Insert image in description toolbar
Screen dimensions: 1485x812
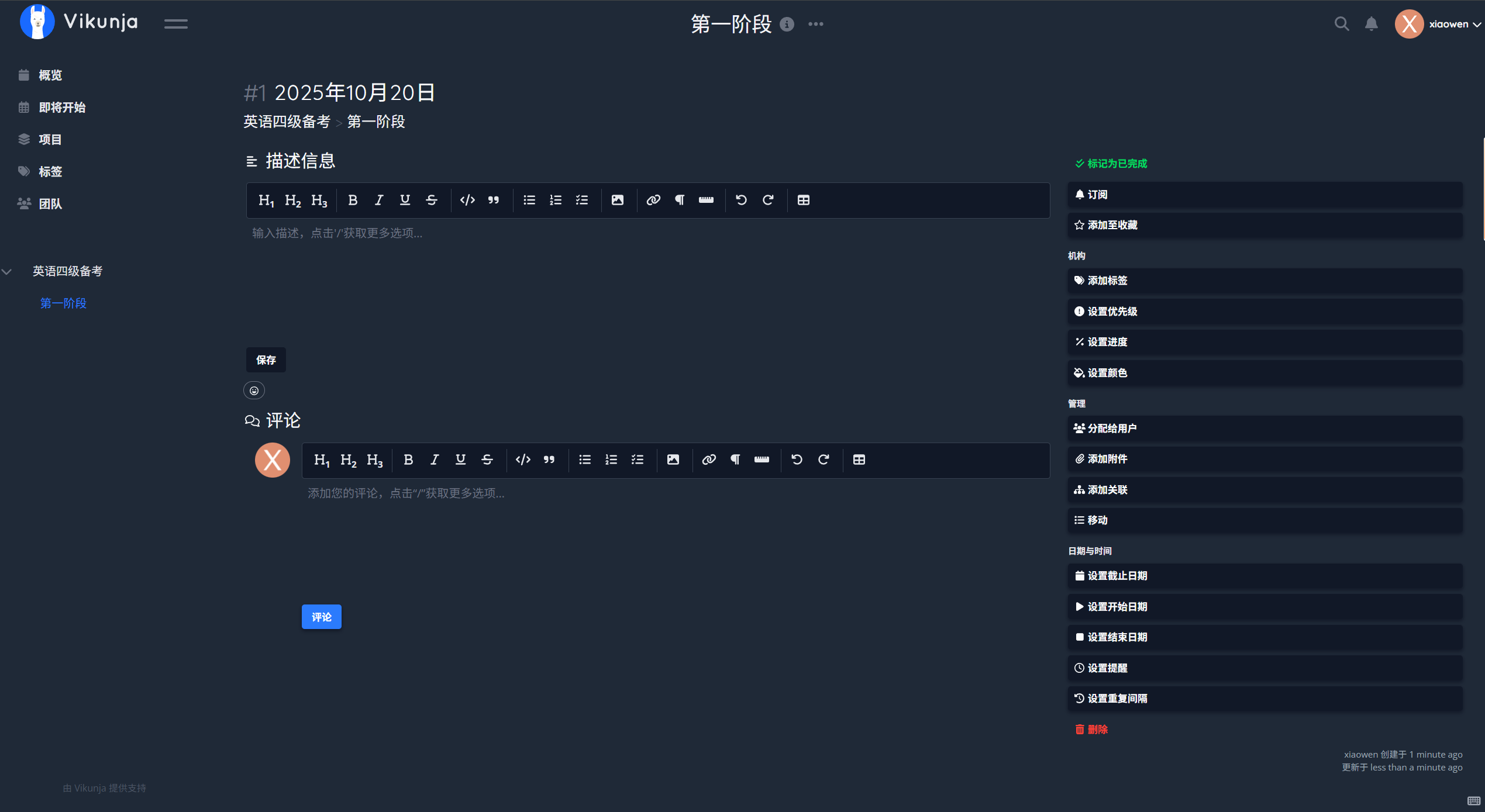coord(617,200)
